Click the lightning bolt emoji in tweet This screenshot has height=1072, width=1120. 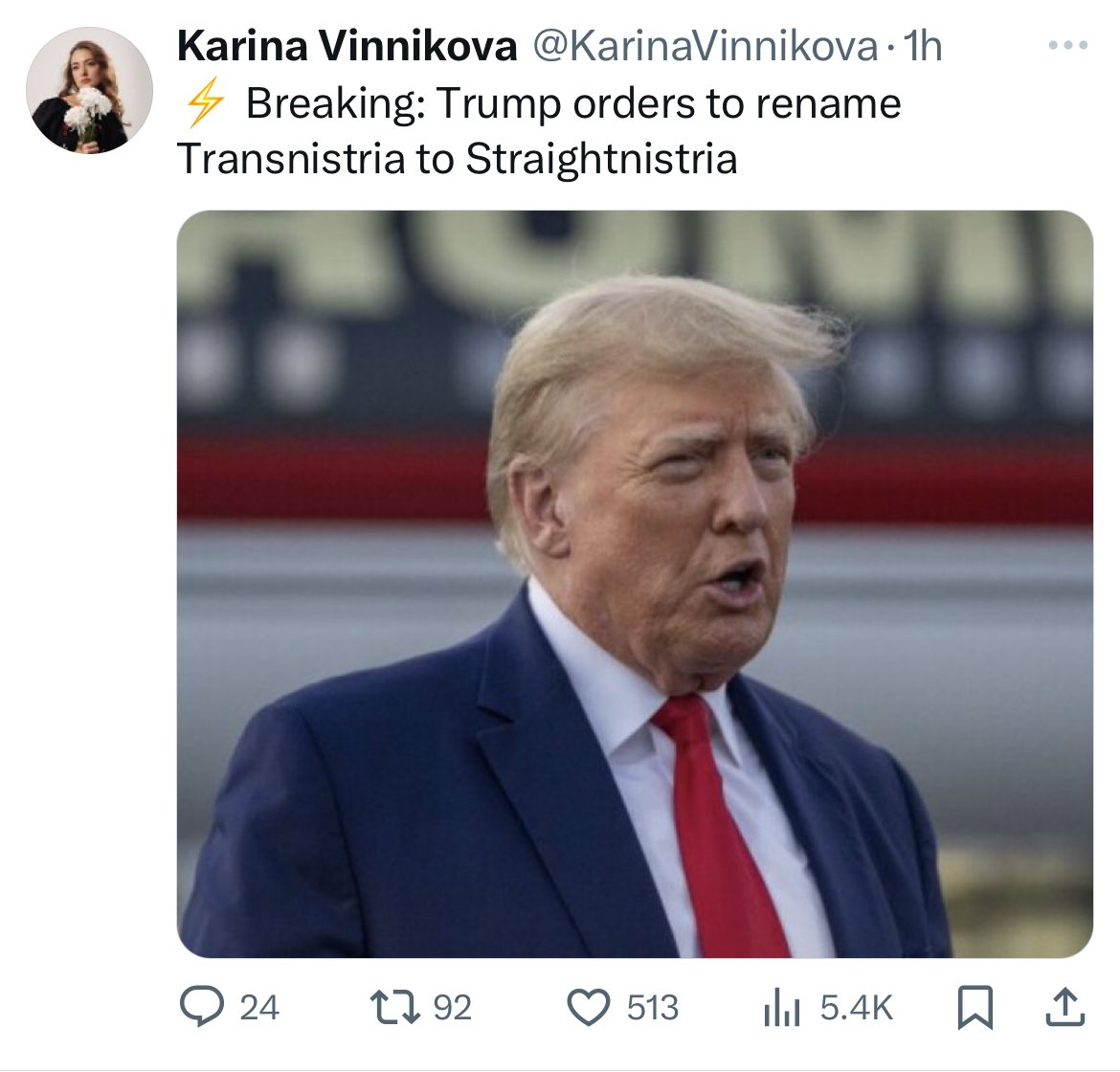pyautogui.click(x=204, y=103)
